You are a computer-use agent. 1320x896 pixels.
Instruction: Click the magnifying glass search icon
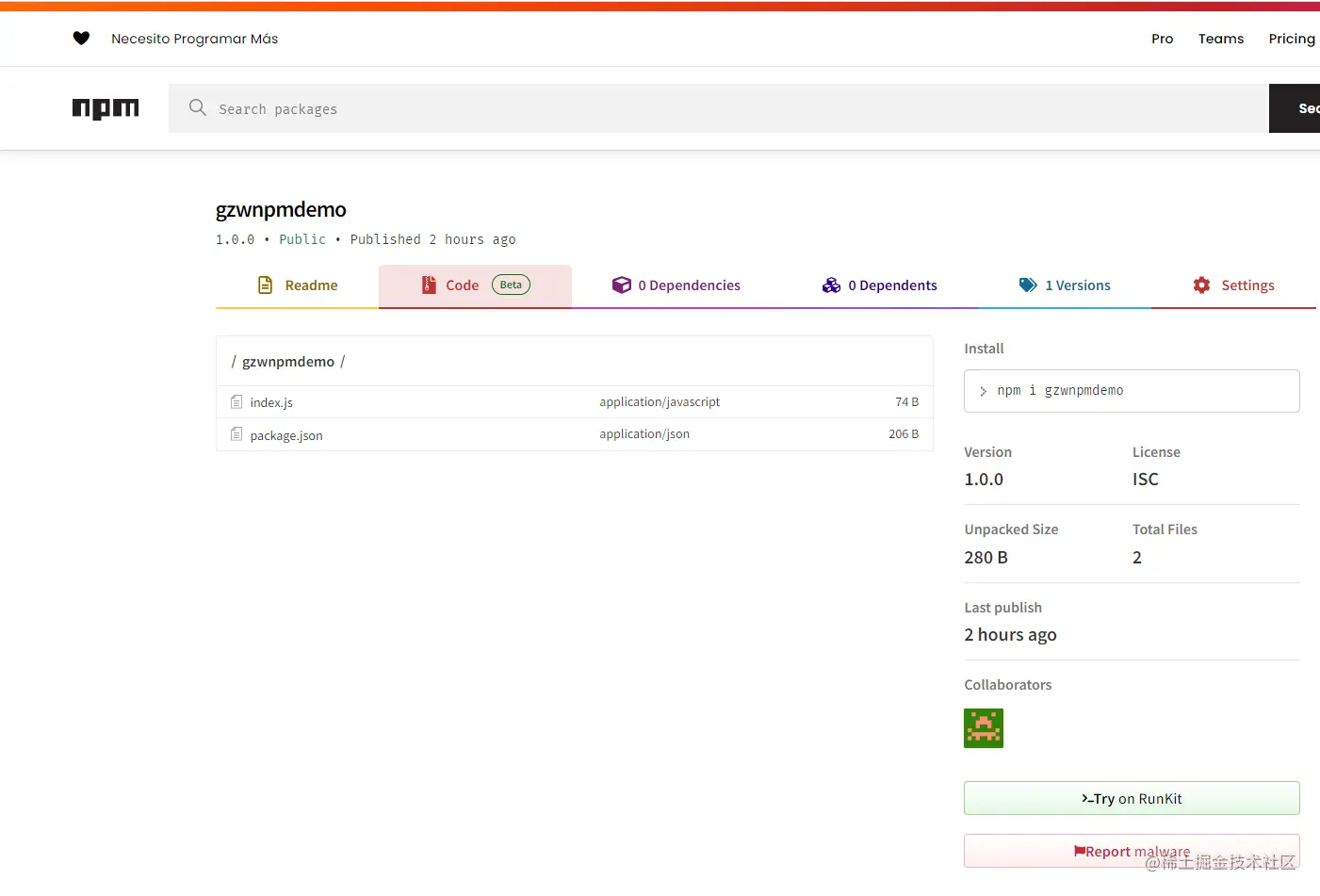[198, 107]
